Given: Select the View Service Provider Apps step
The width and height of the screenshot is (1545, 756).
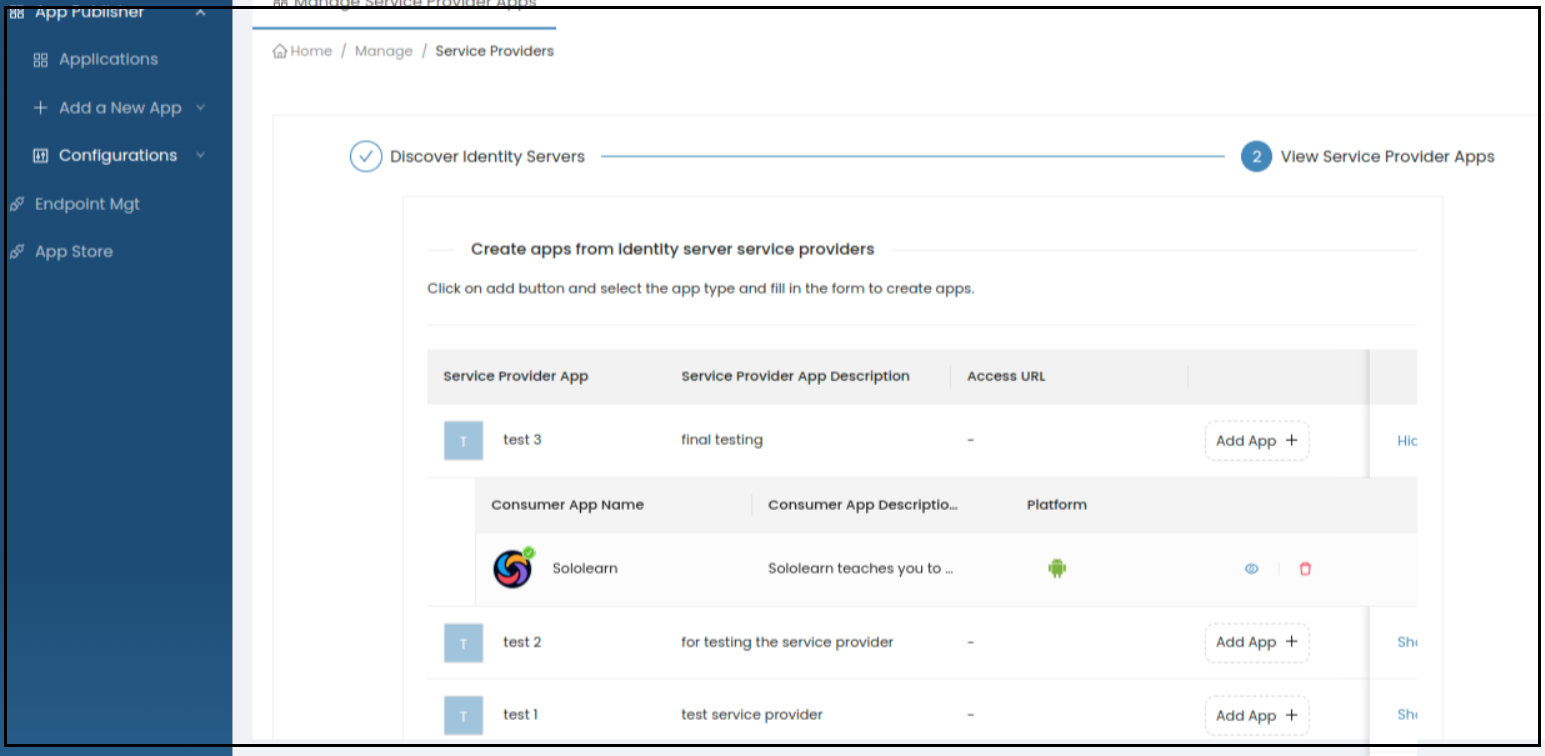Looking at the screenshot, I should pos(1388,157).
